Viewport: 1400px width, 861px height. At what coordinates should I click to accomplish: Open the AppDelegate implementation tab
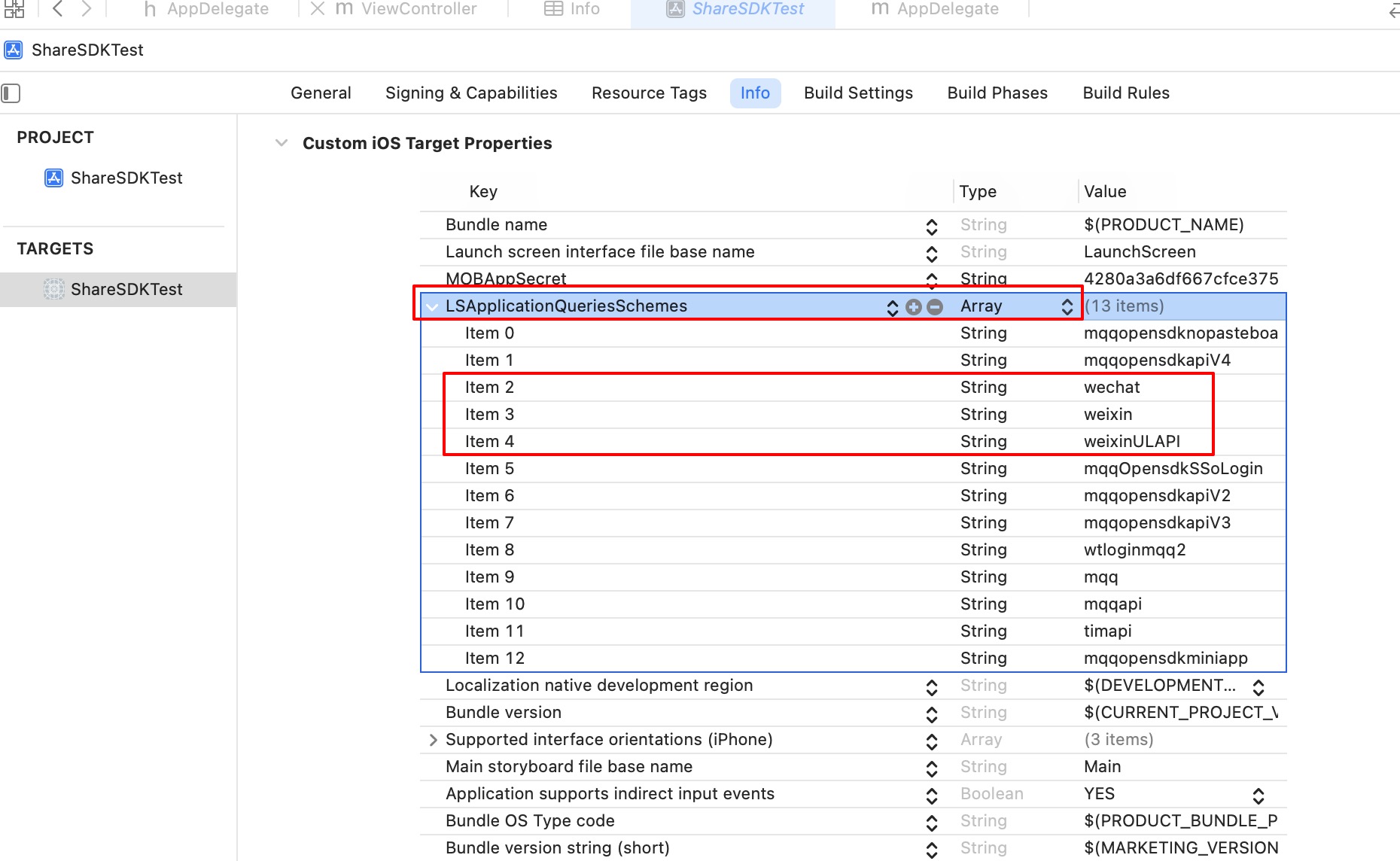pyautogui.click(x=936, y=9)
